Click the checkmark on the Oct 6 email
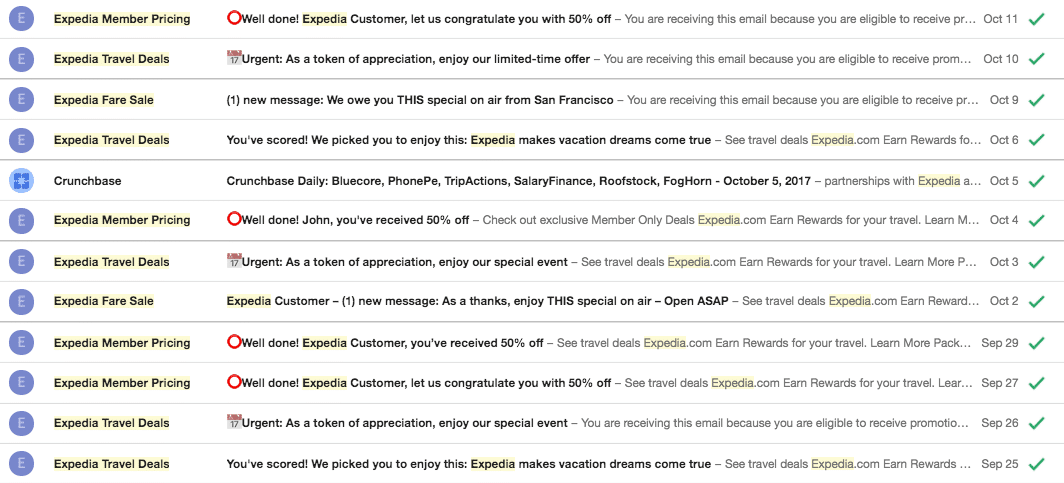Viewport: 1064px width, 483px height. pos(1036,140)
